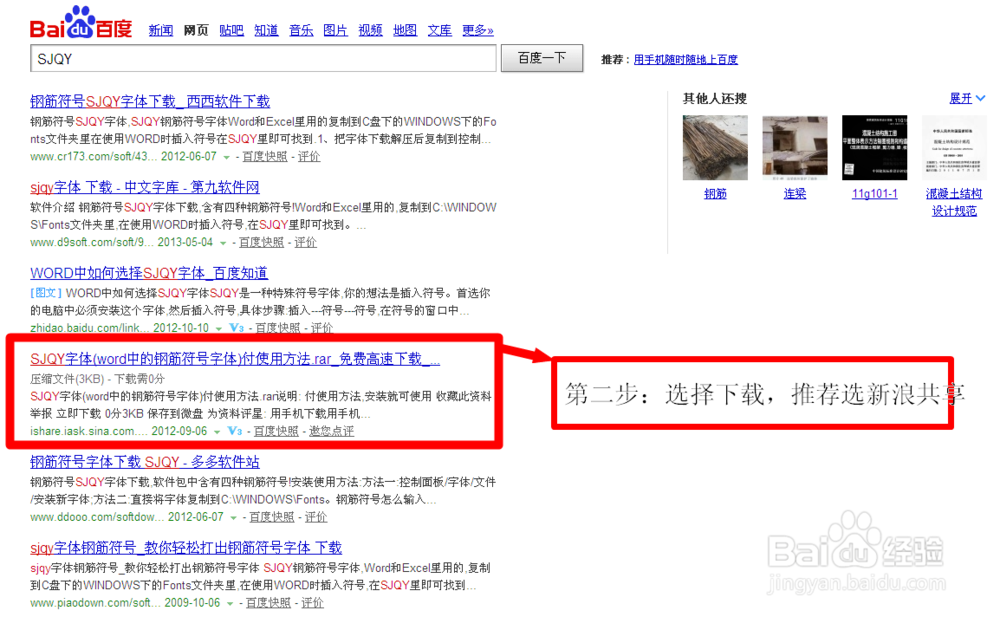
Task: Open 百度快照 for the cr173.com result
Action: 265,156
